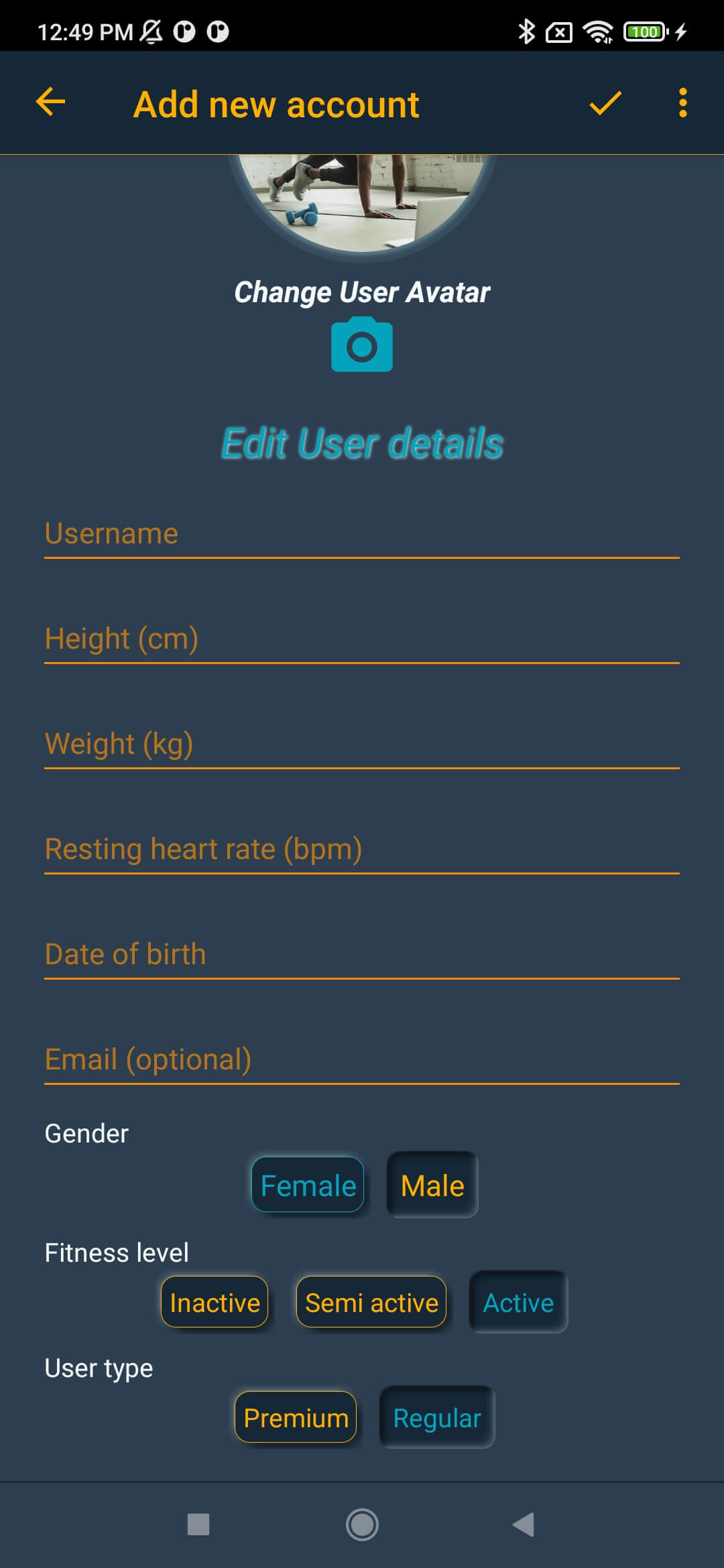724x1568 pixels.
Task: Focus the Username field
Action: tap(362, 534)
